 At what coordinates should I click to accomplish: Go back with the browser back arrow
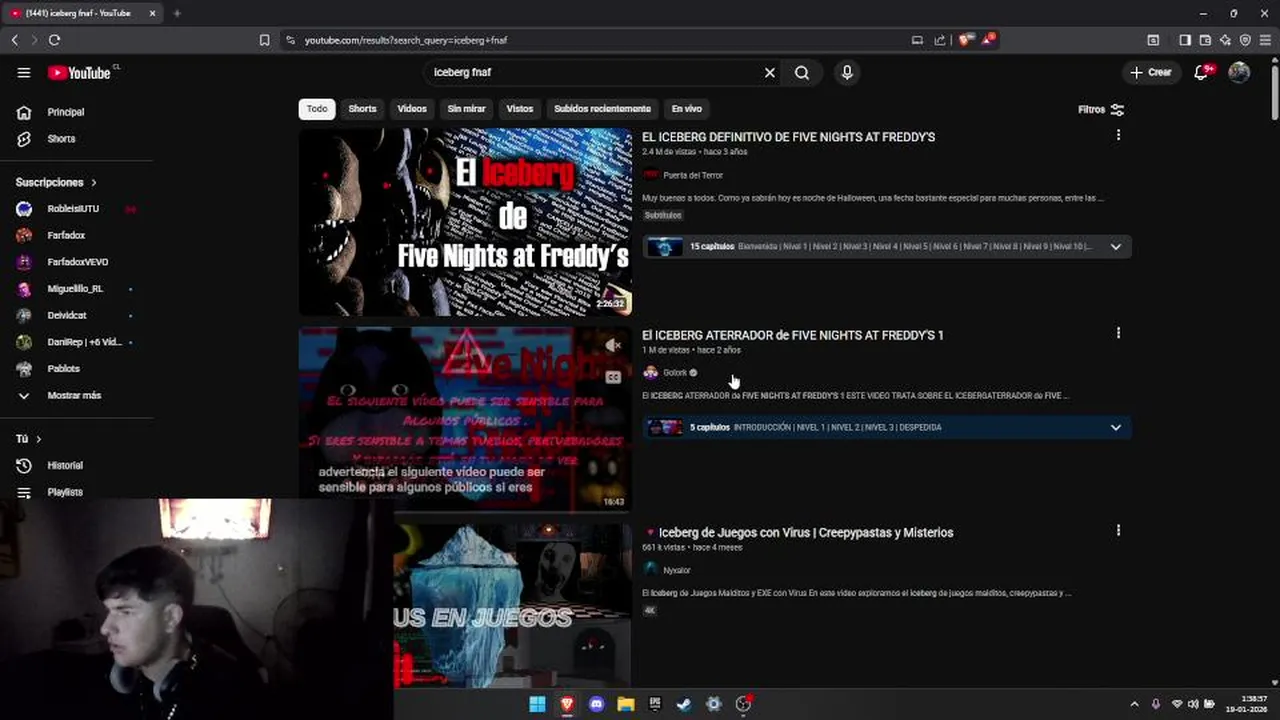pos(14,40)
